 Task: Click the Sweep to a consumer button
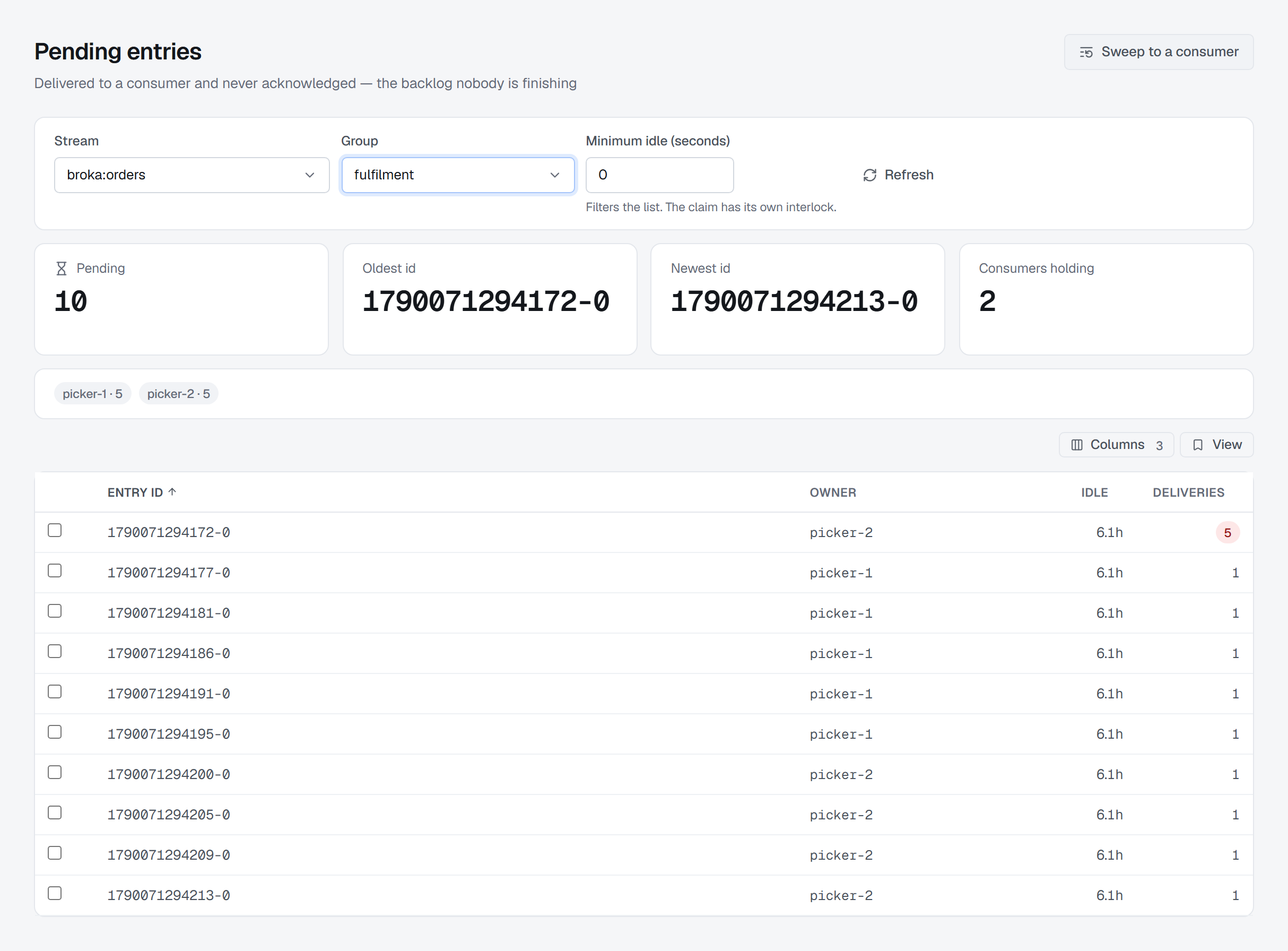tap(1159, 53)
